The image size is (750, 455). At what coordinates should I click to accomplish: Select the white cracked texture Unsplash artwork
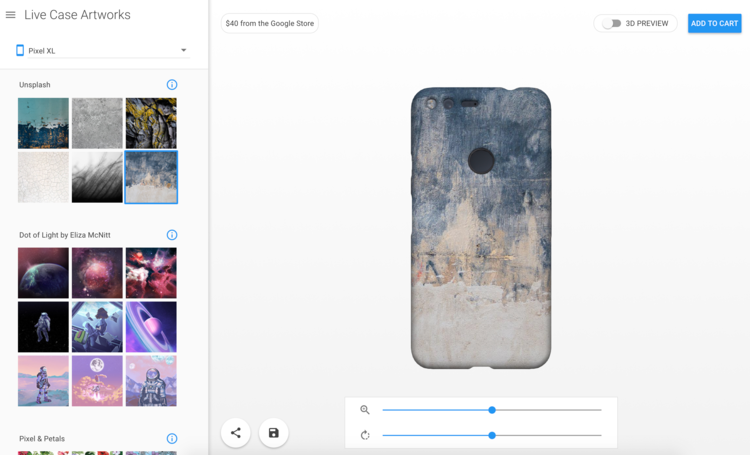(44, 177)
